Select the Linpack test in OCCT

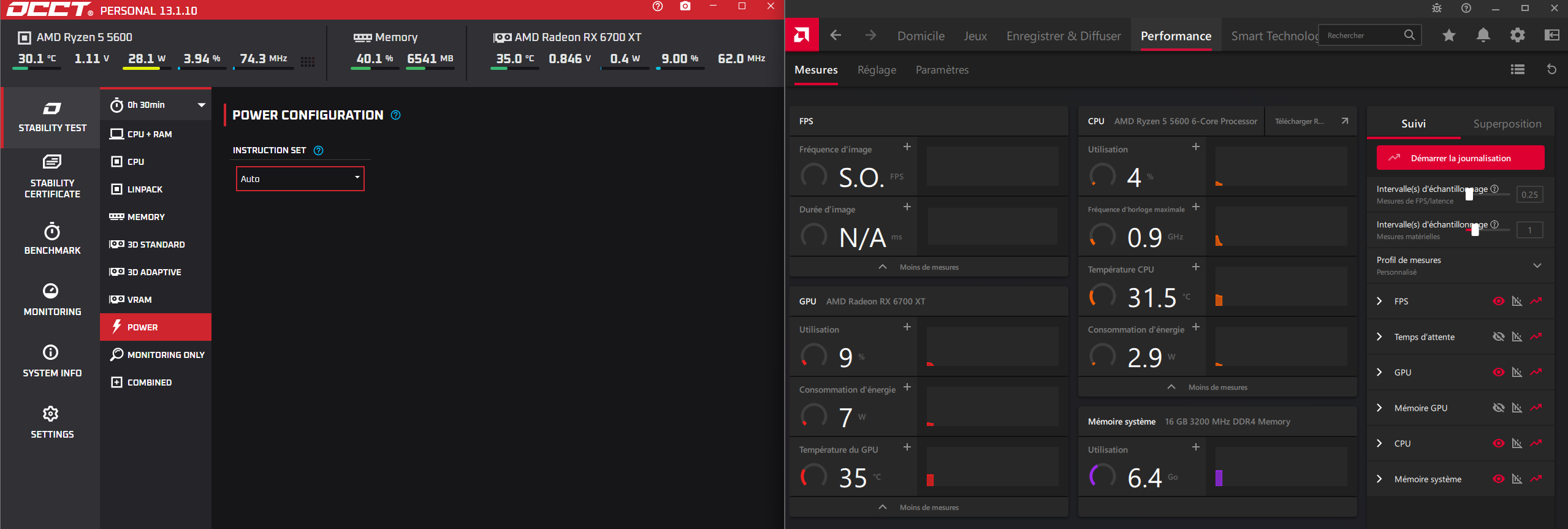pyautogui.click(x=156, y=189)
